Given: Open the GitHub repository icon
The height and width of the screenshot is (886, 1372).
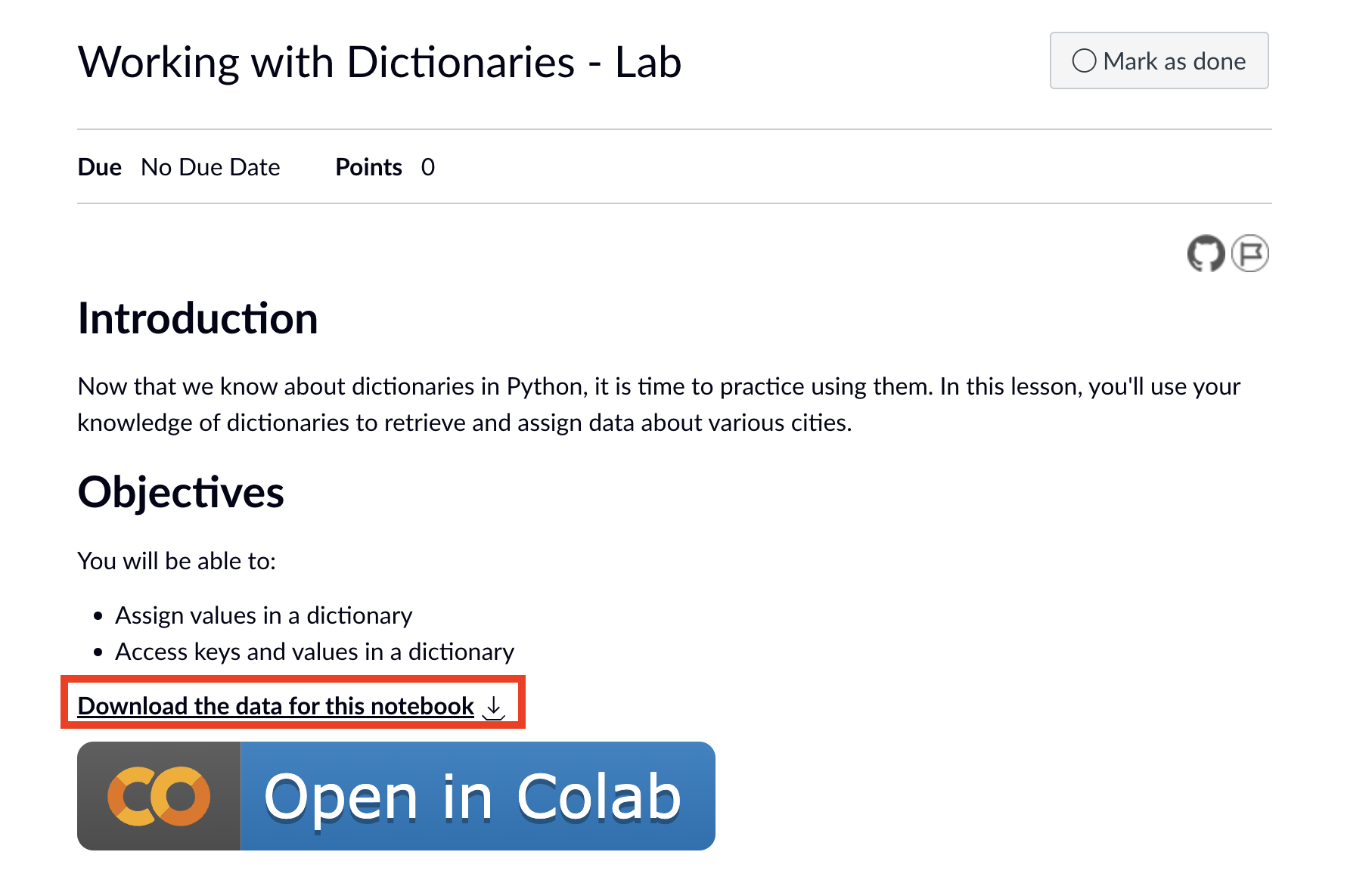Looking at the screenshot, I should coord(1206,254).
